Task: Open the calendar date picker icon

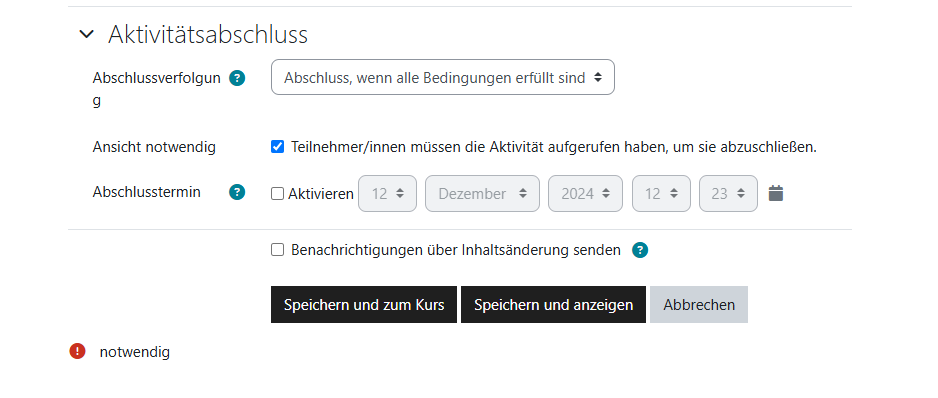Action: [776, 193]
